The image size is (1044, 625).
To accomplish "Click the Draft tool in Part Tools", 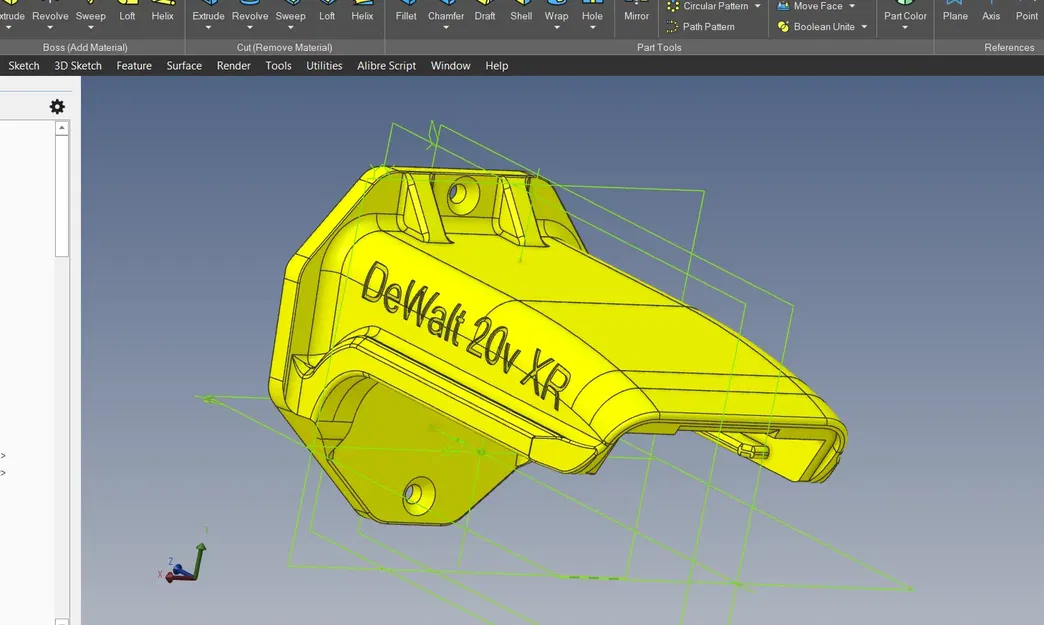I will (485, 15).
